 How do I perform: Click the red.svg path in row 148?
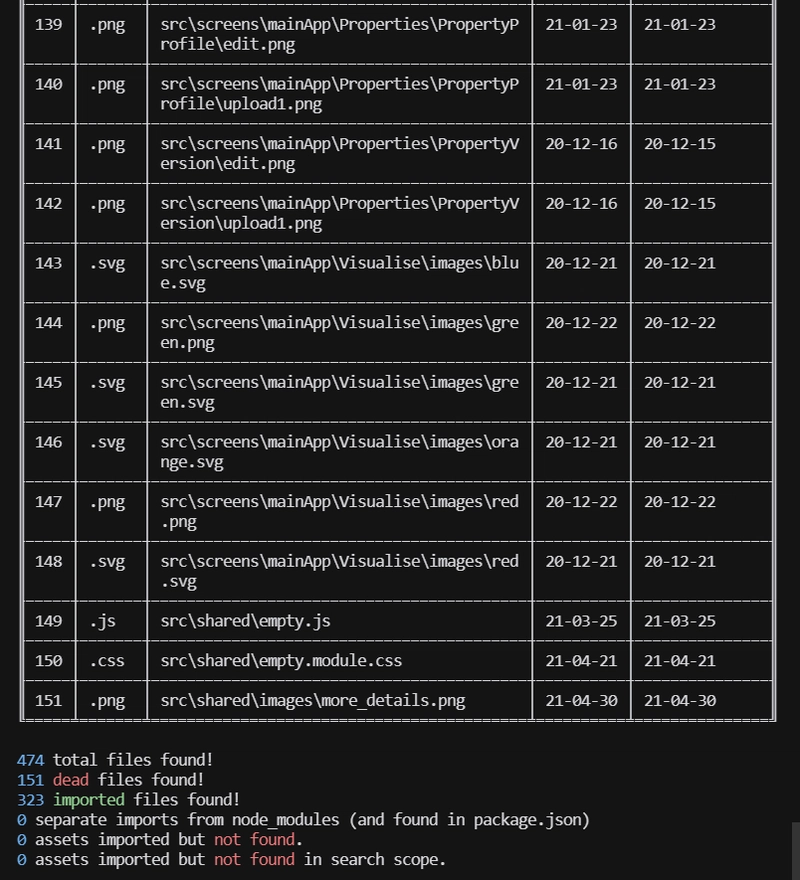(x=340, y=571)
